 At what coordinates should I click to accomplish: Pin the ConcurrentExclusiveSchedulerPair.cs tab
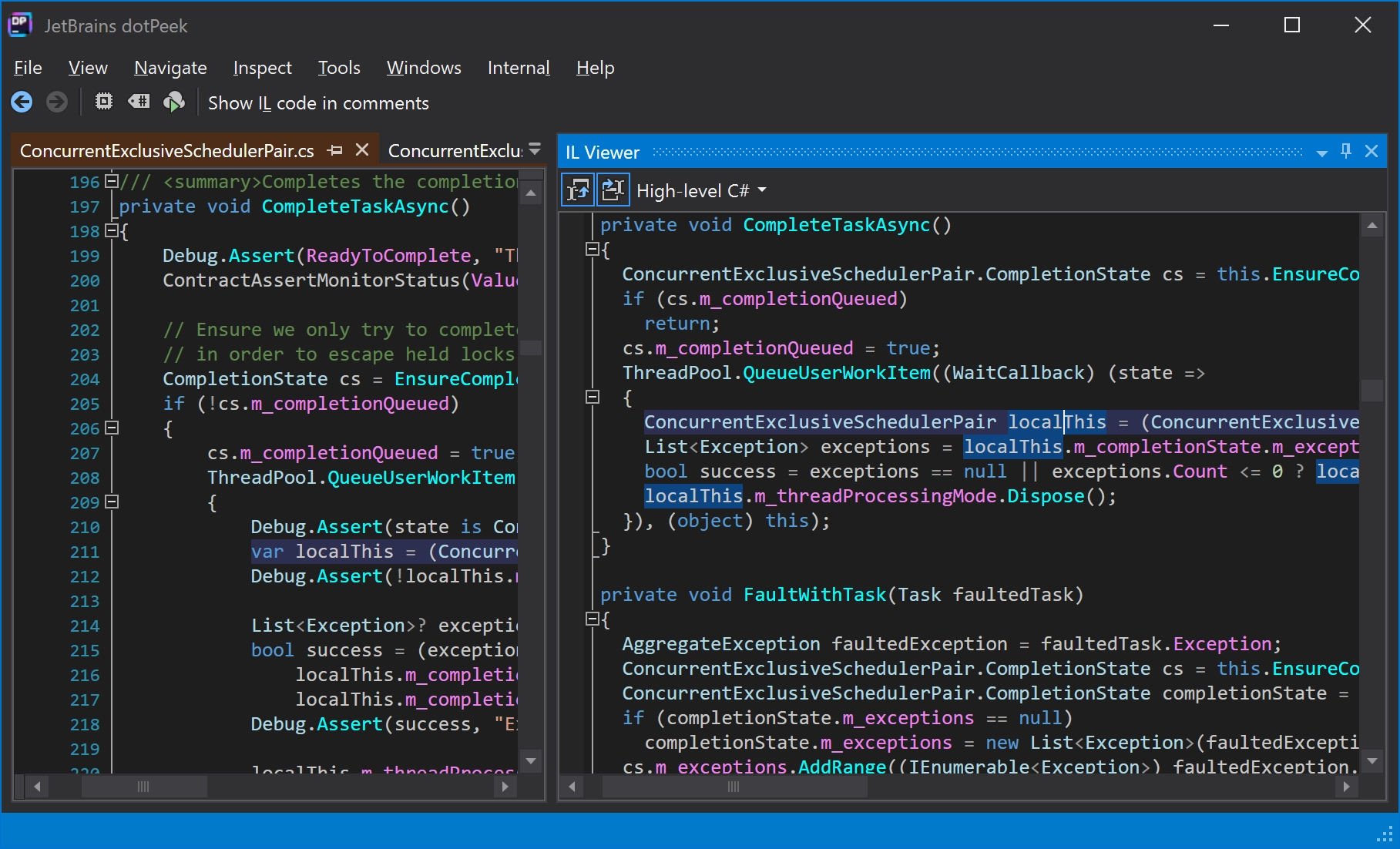(334, 150)
